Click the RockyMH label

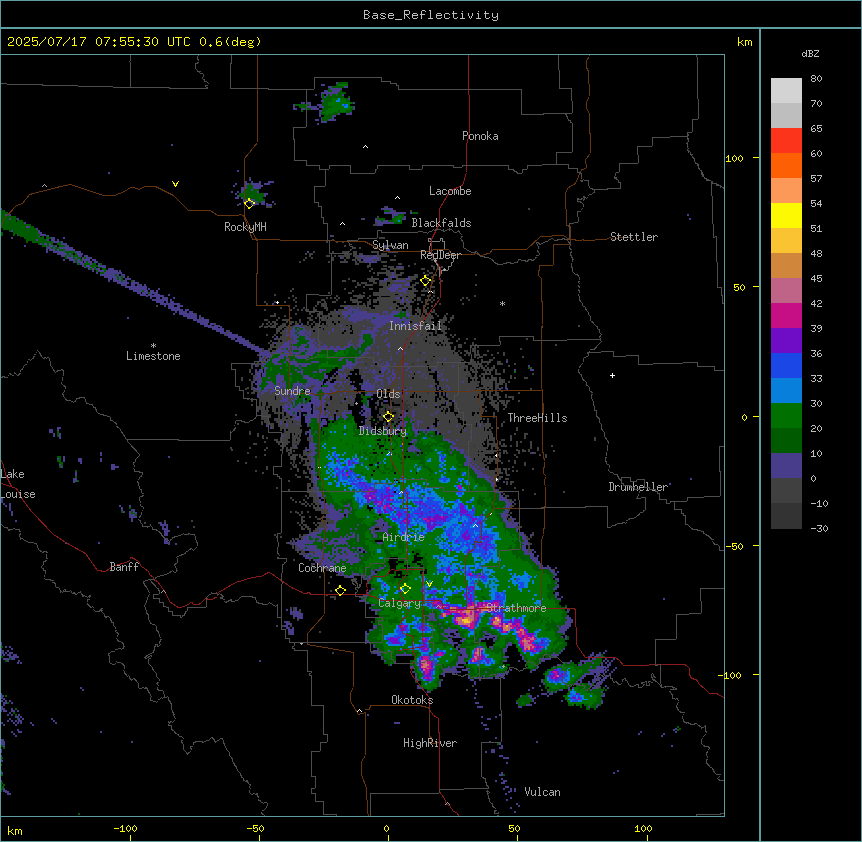tap(245, 227)
